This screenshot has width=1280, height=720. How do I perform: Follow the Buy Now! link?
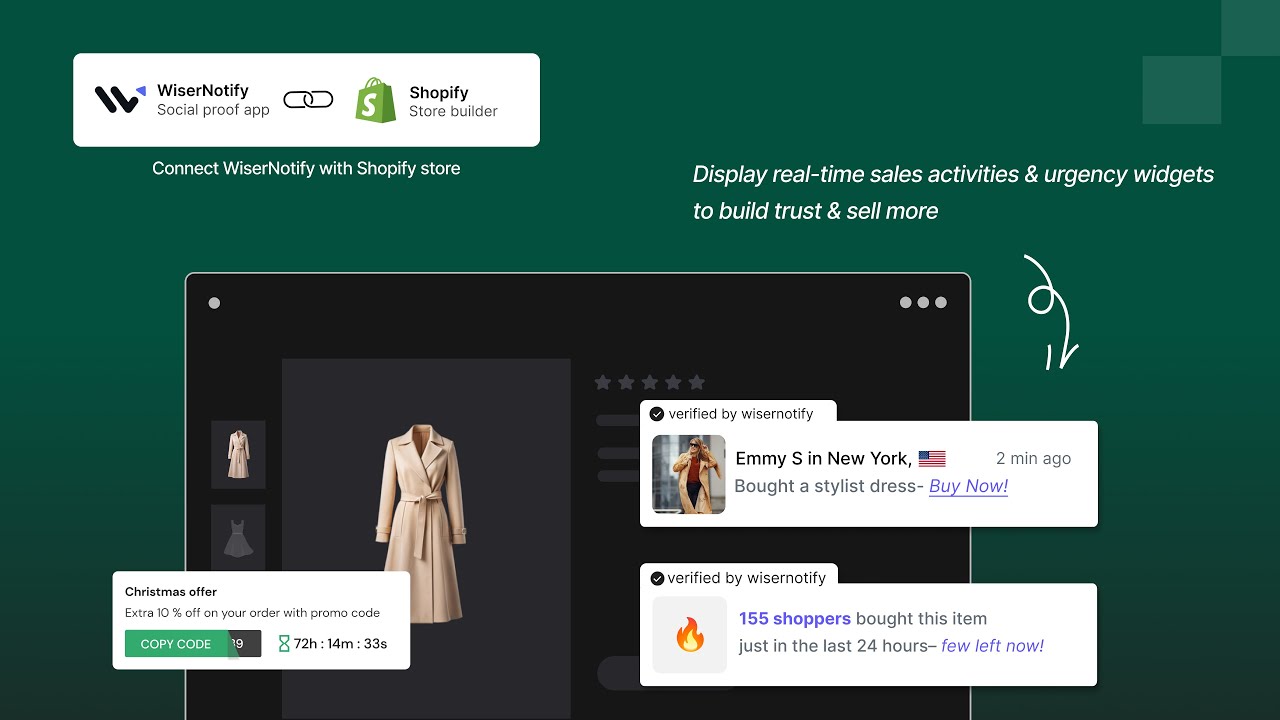(x=968, y=486)
